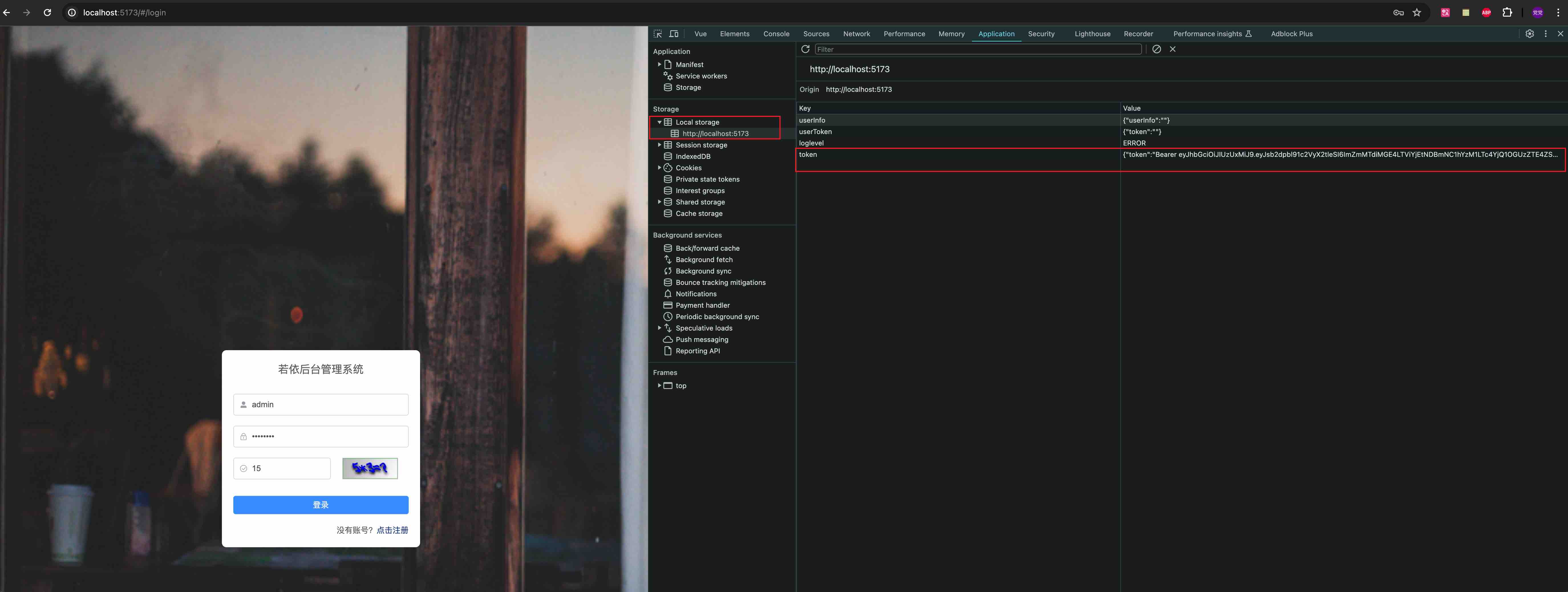Open the browser profile avatar
Screen dimensions: 1568x592
1537,12
